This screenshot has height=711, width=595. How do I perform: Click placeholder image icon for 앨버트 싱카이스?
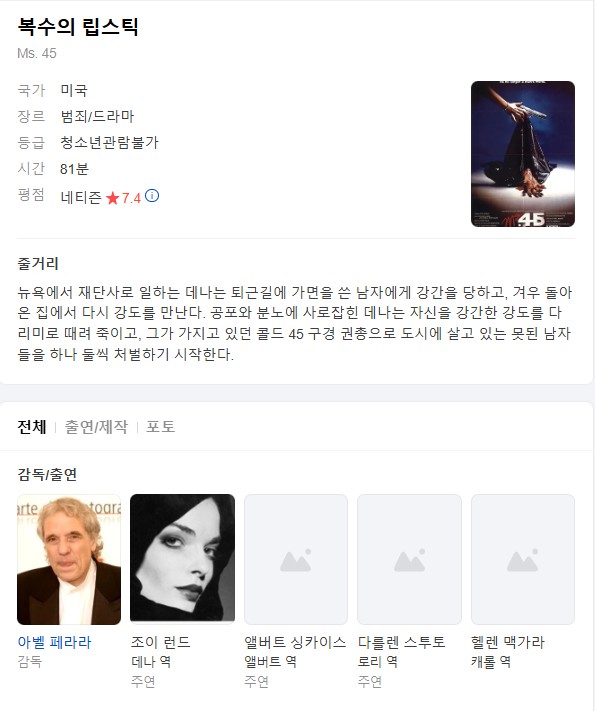296,560
